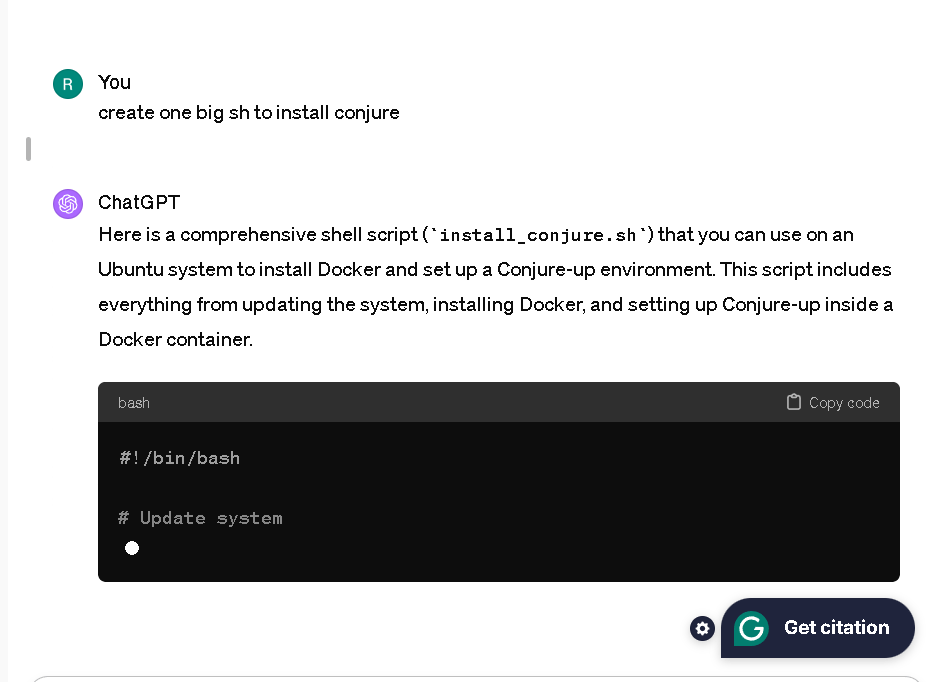Click the purple ChatGPT logo avatar
The height and width of the screenshot is (682, 941).
(68, 204)
